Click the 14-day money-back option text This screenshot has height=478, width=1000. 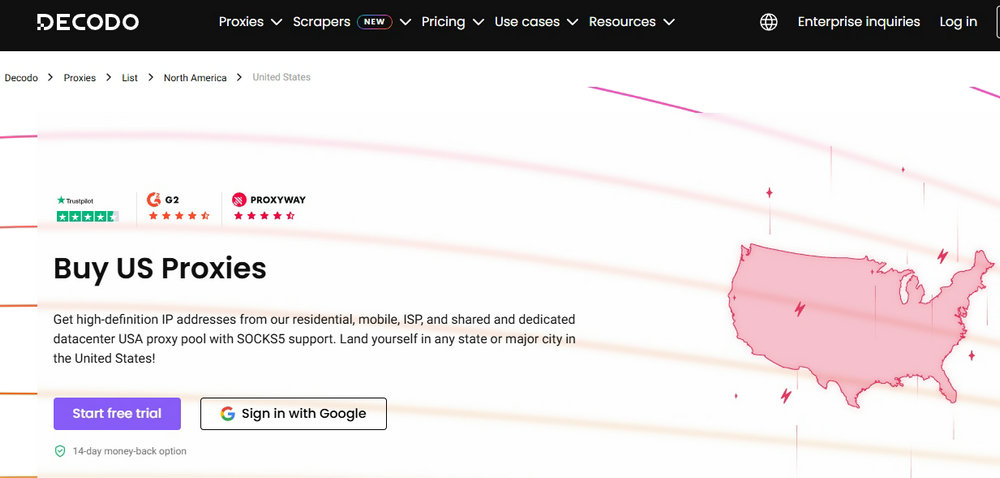coord(129,451)
